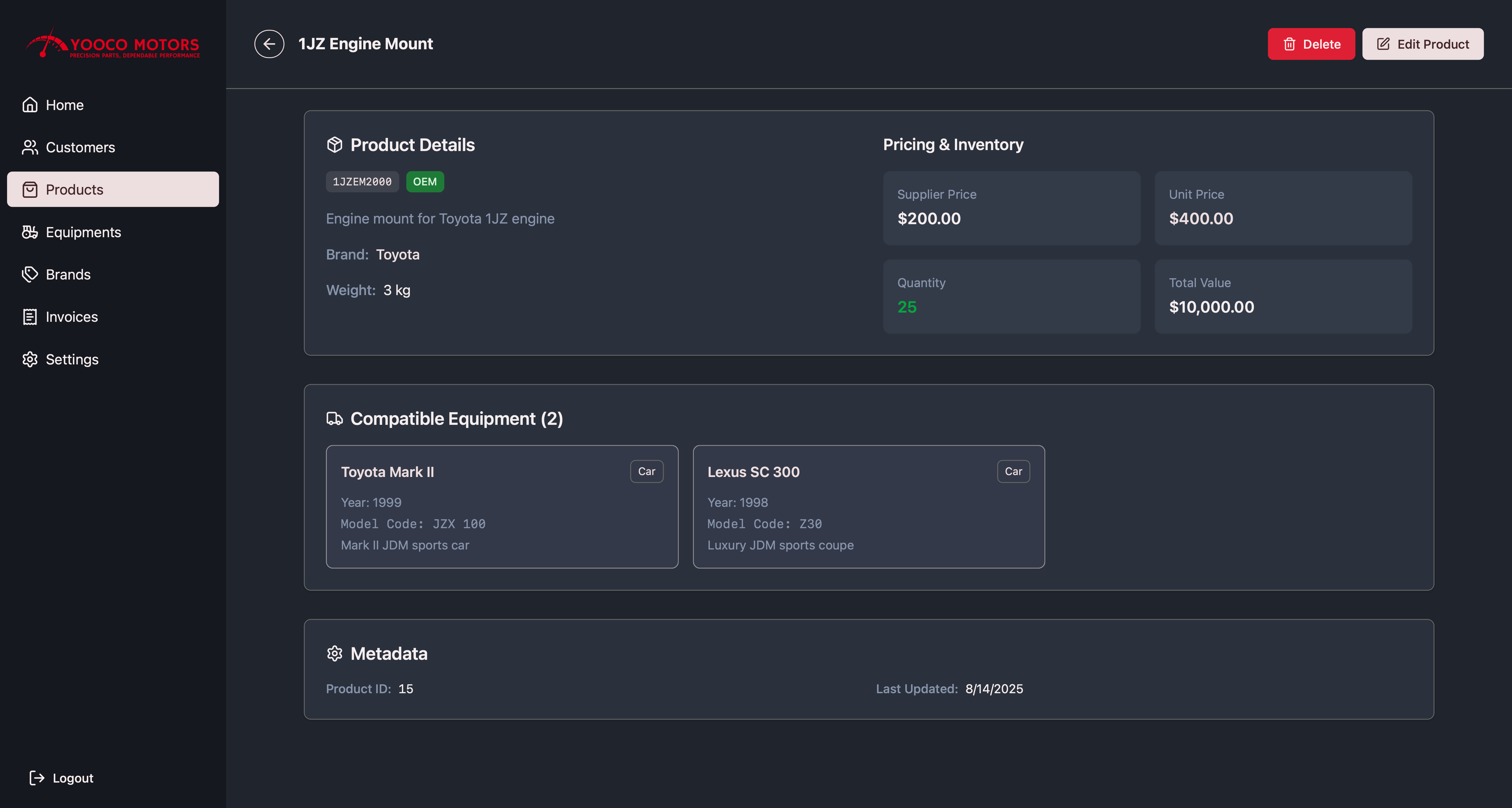Screen dimensions: 1512x808
Task: Click the Settings gear icon in sidebar
Action: (30, 359)
